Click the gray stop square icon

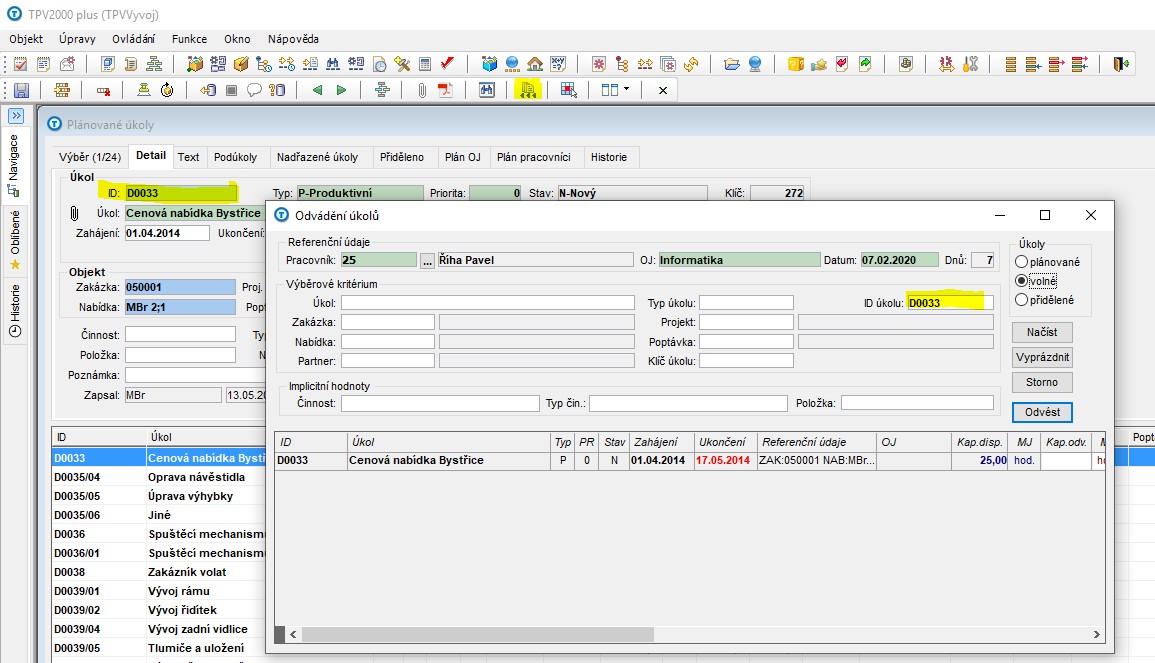click(x=231, y=90)
